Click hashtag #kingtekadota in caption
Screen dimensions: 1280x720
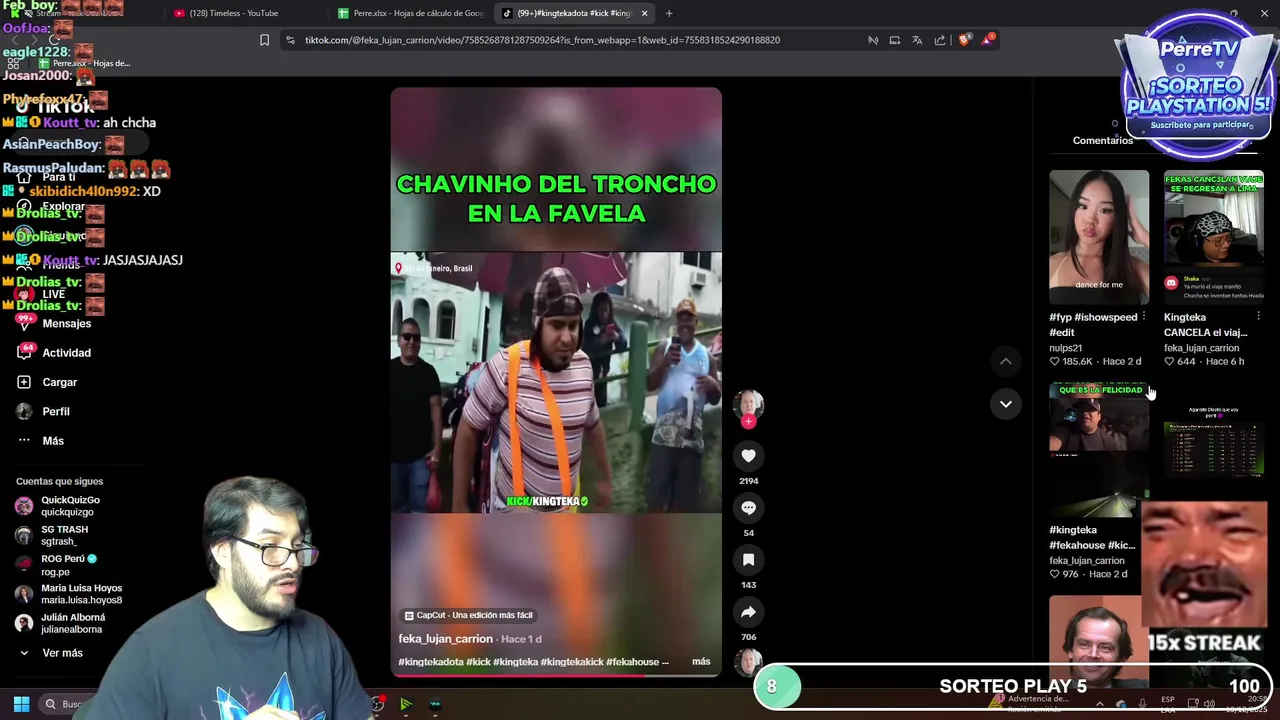click(x=430, y=662)
